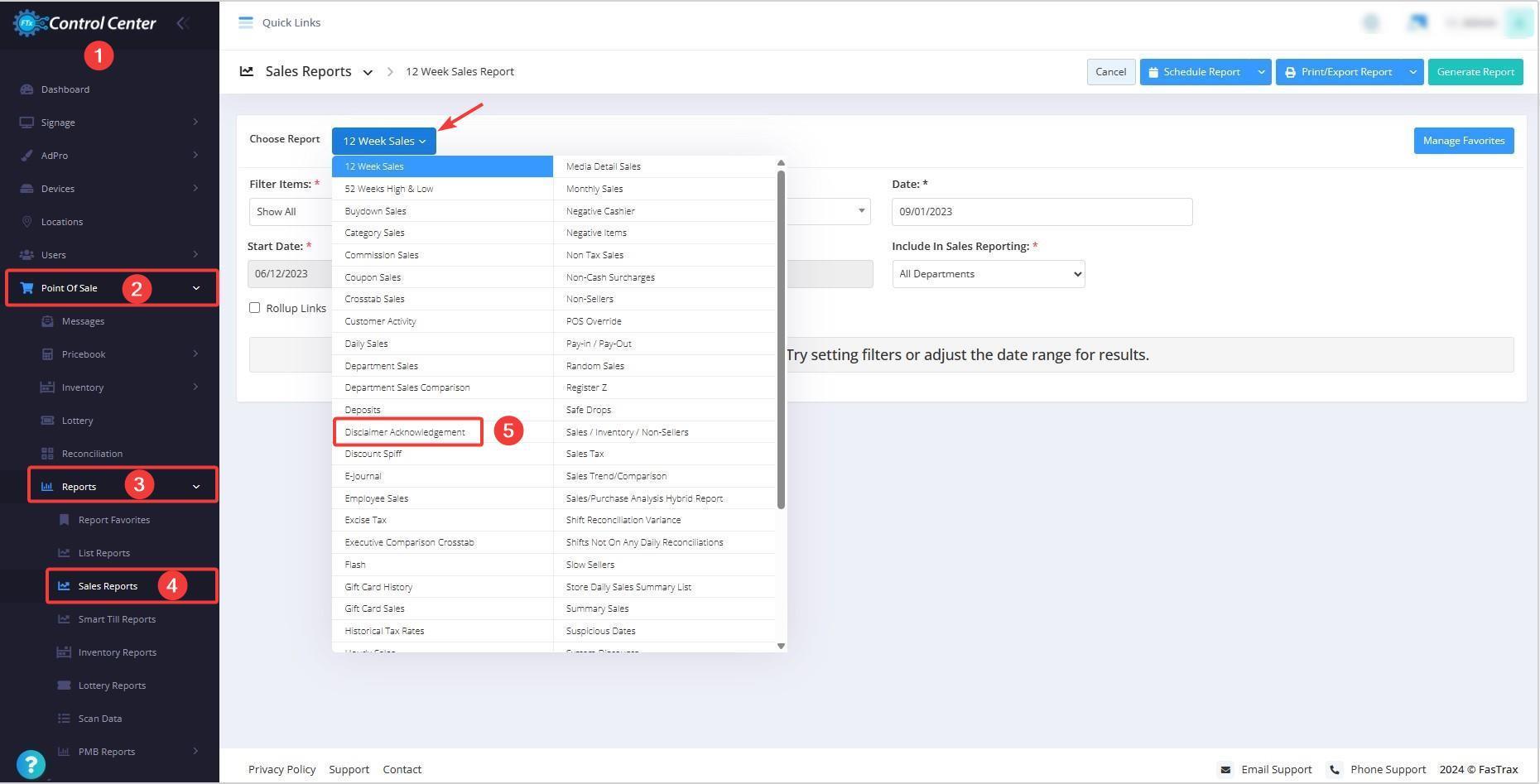Open the help question mark bubble

click(x=31, y=764)
